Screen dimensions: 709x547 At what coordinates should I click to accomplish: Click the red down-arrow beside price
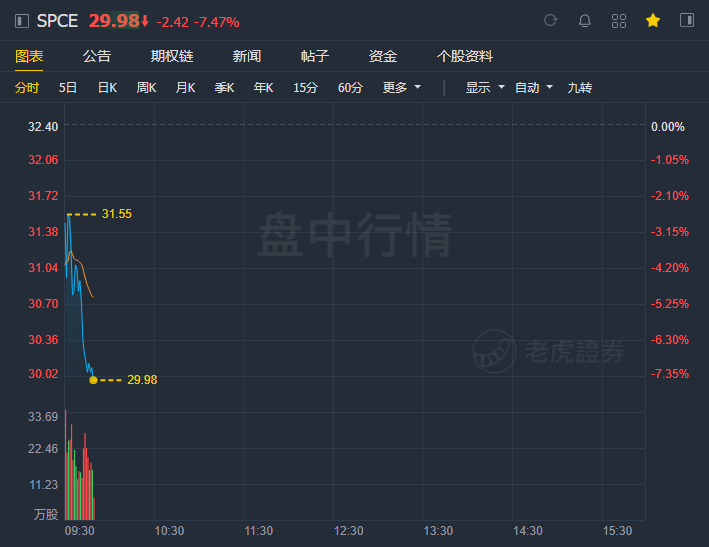(x=145, y=21)
